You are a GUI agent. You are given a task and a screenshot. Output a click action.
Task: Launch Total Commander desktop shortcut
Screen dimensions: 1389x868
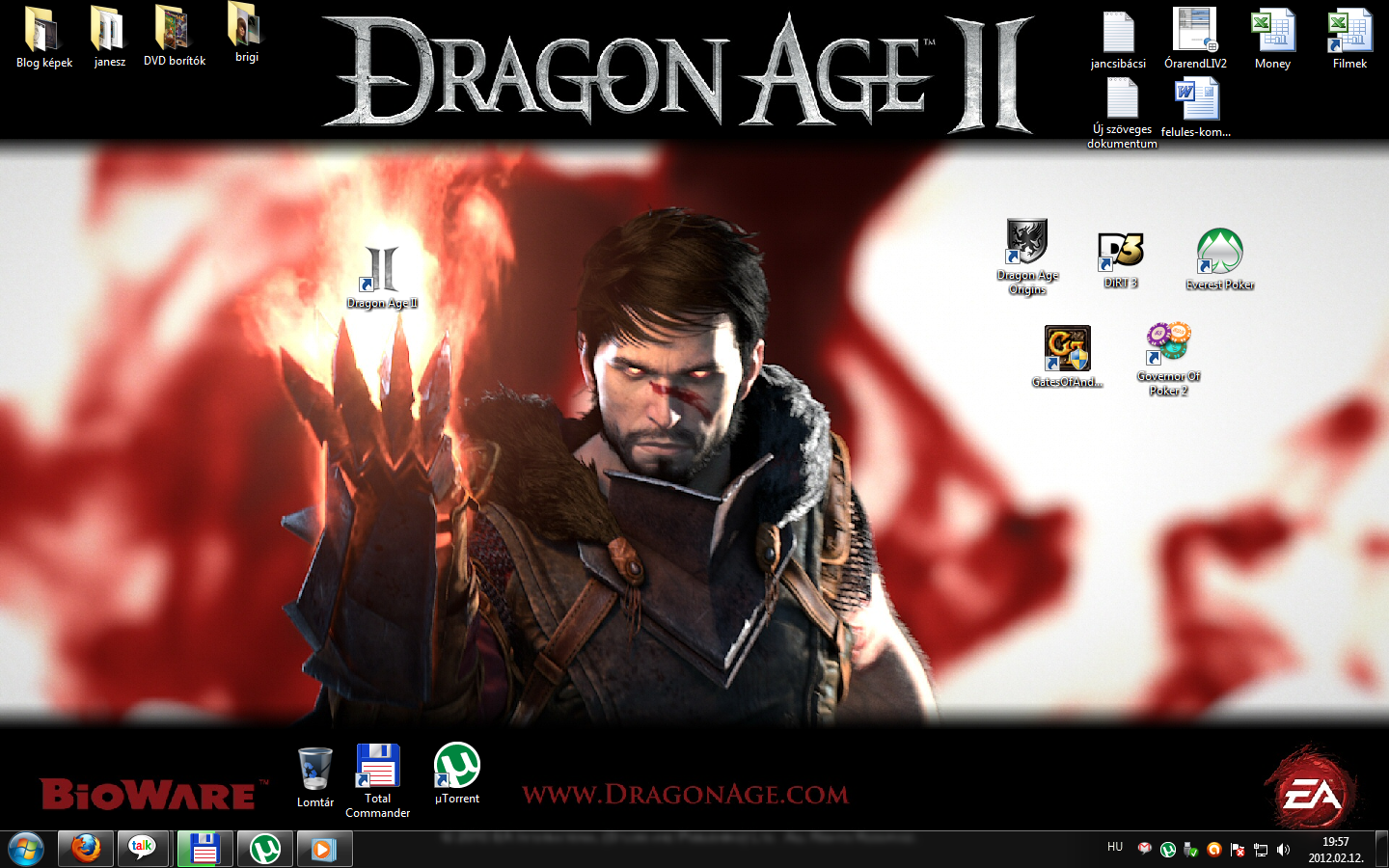pyautogui.click(x=377, y=781)
